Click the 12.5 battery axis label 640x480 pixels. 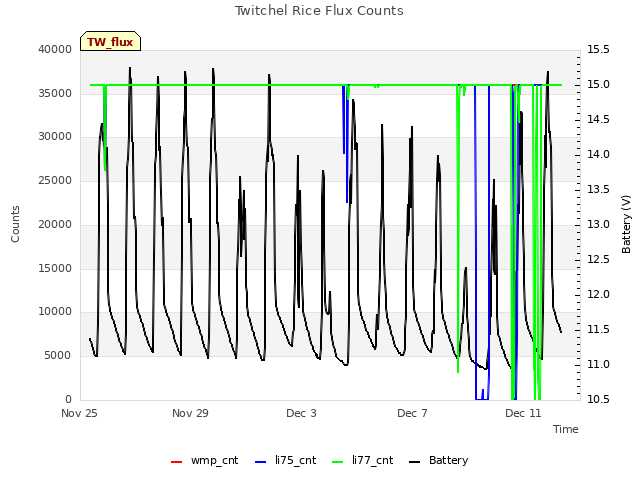point(598,260)
